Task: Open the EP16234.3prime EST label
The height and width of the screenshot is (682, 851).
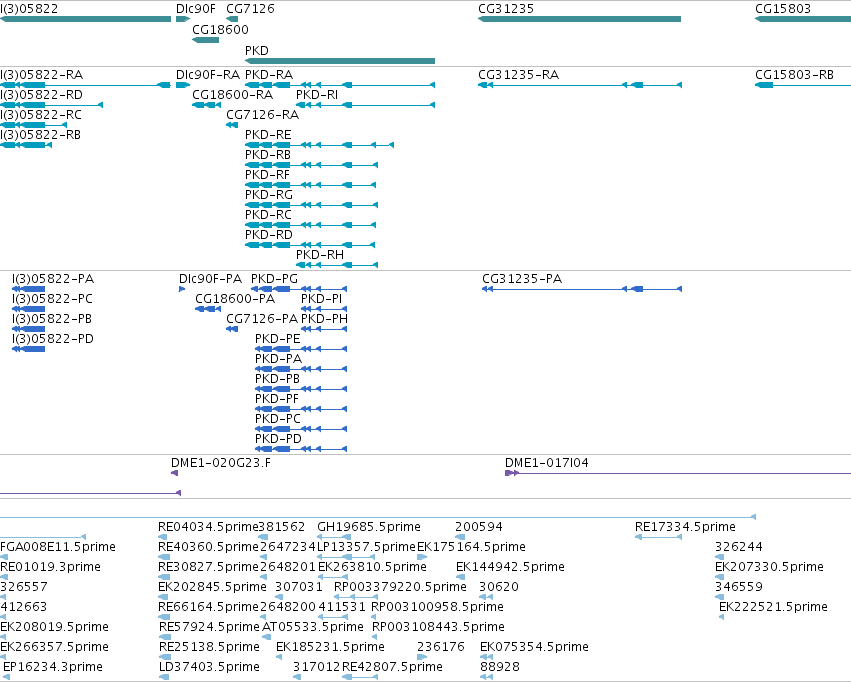Action: click(53, 667)
